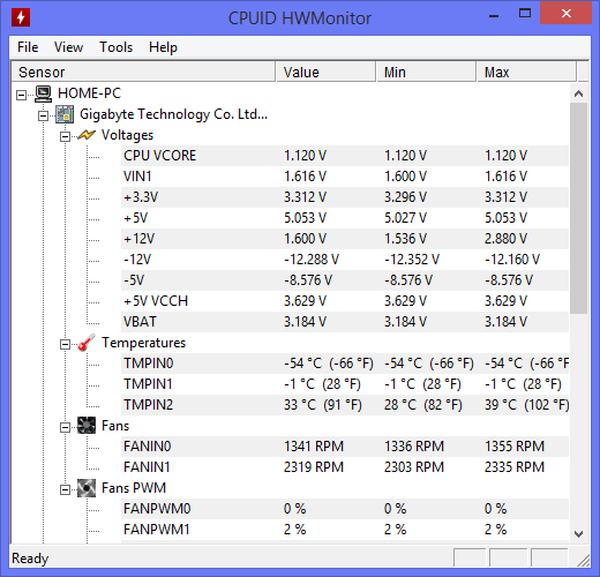Click the 2.880 V max value

pyautogui.click(x=505, y=239)
